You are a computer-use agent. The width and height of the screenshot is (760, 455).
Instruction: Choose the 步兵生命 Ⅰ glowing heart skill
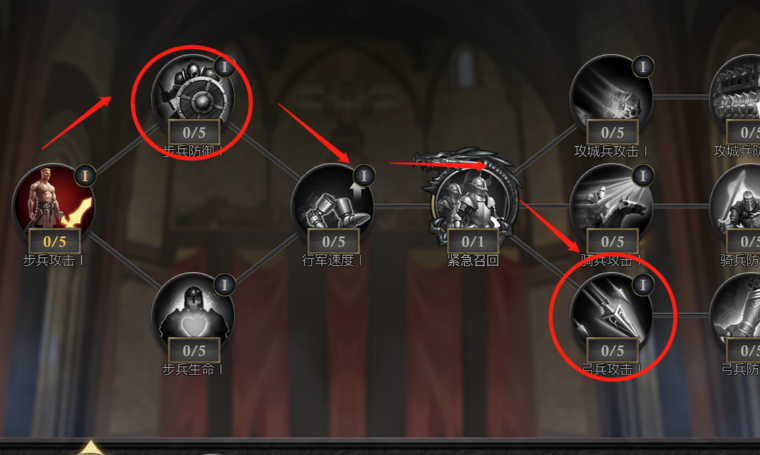coord(193,314)
